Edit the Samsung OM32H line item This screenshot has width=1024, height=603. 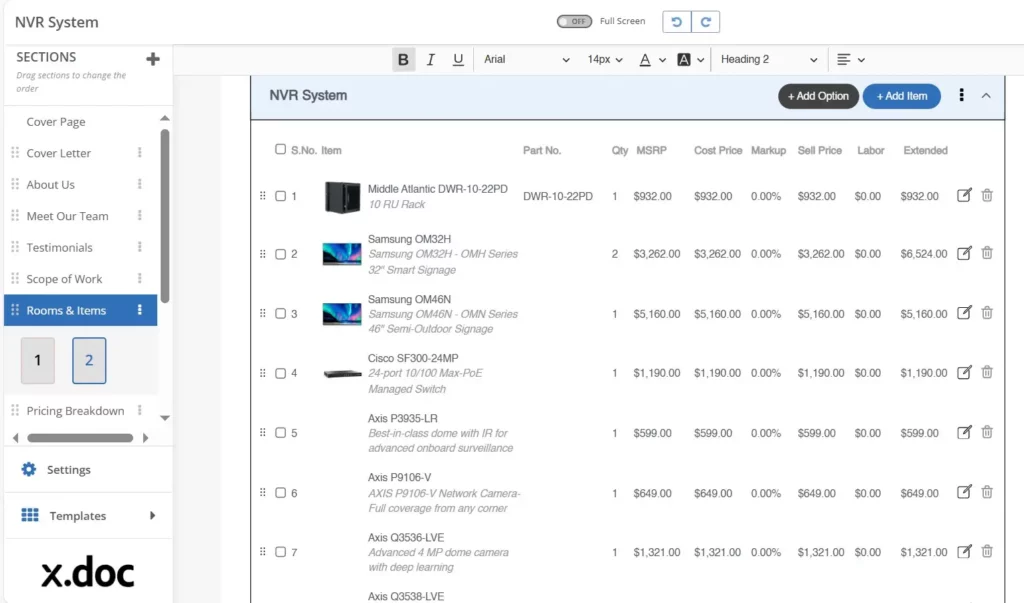pos(963,253)
